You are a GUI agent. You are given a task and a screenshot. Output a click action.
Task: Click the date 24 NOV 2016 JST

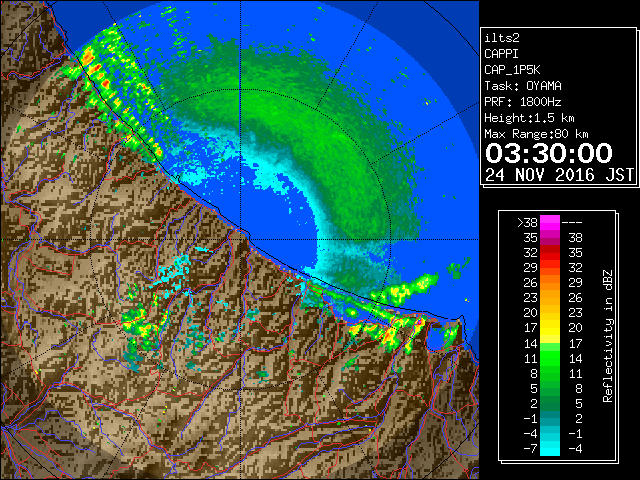click(559, 175)
